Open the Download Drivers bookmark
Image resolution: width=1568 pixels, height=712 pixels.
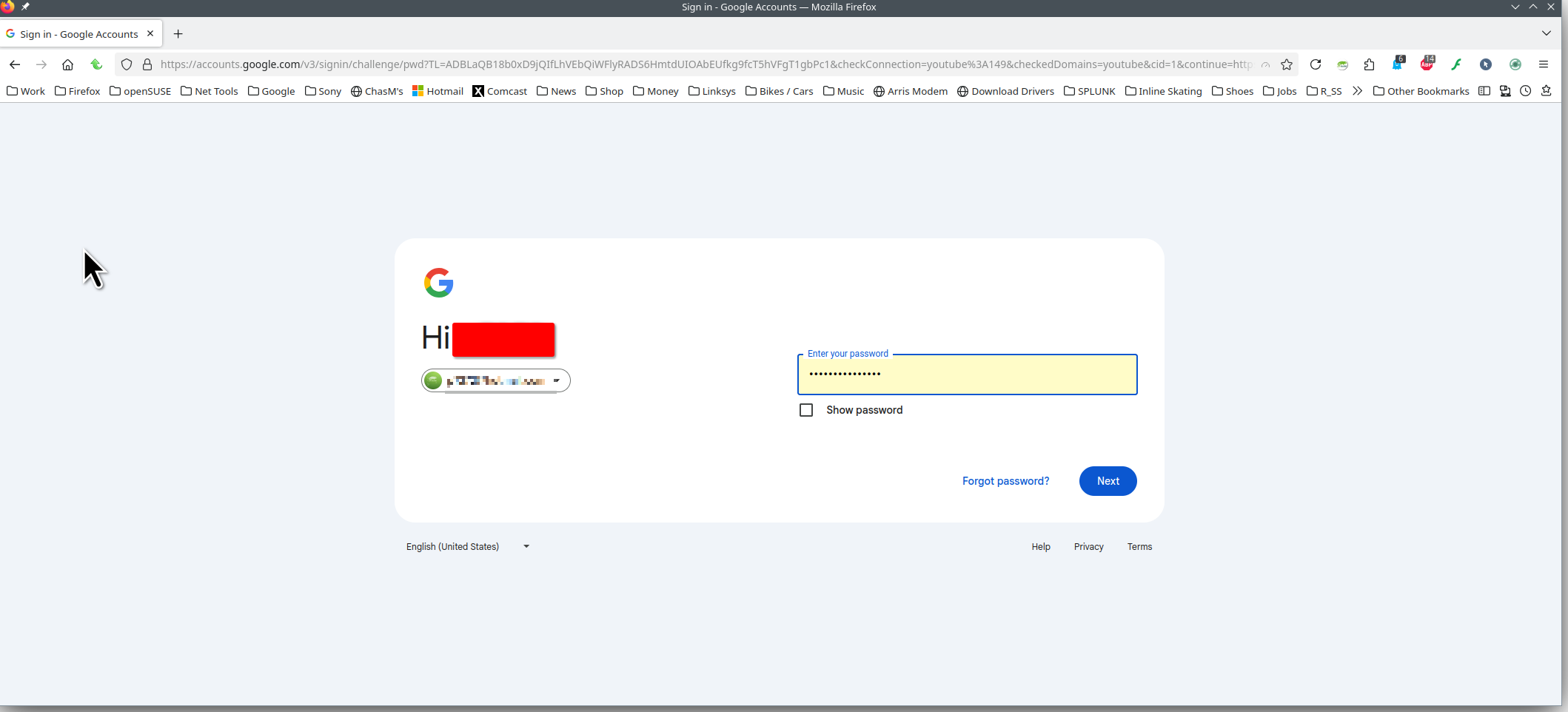[1006, 91]
